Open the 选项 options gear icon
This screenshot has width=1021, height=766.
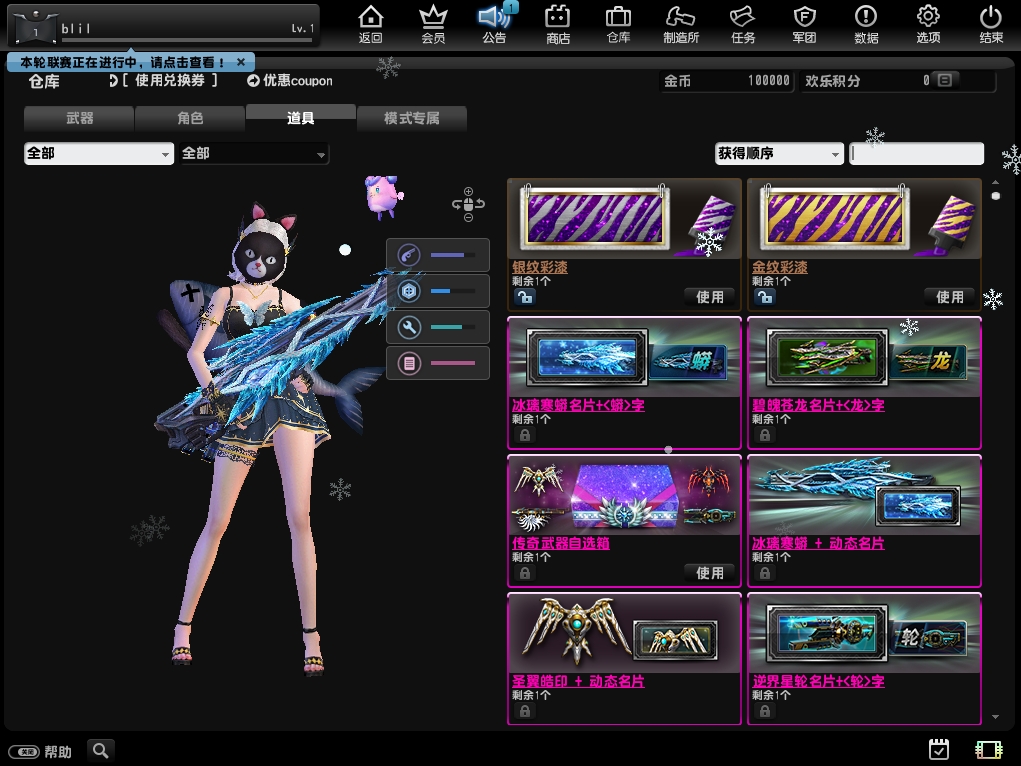point(928,24)
